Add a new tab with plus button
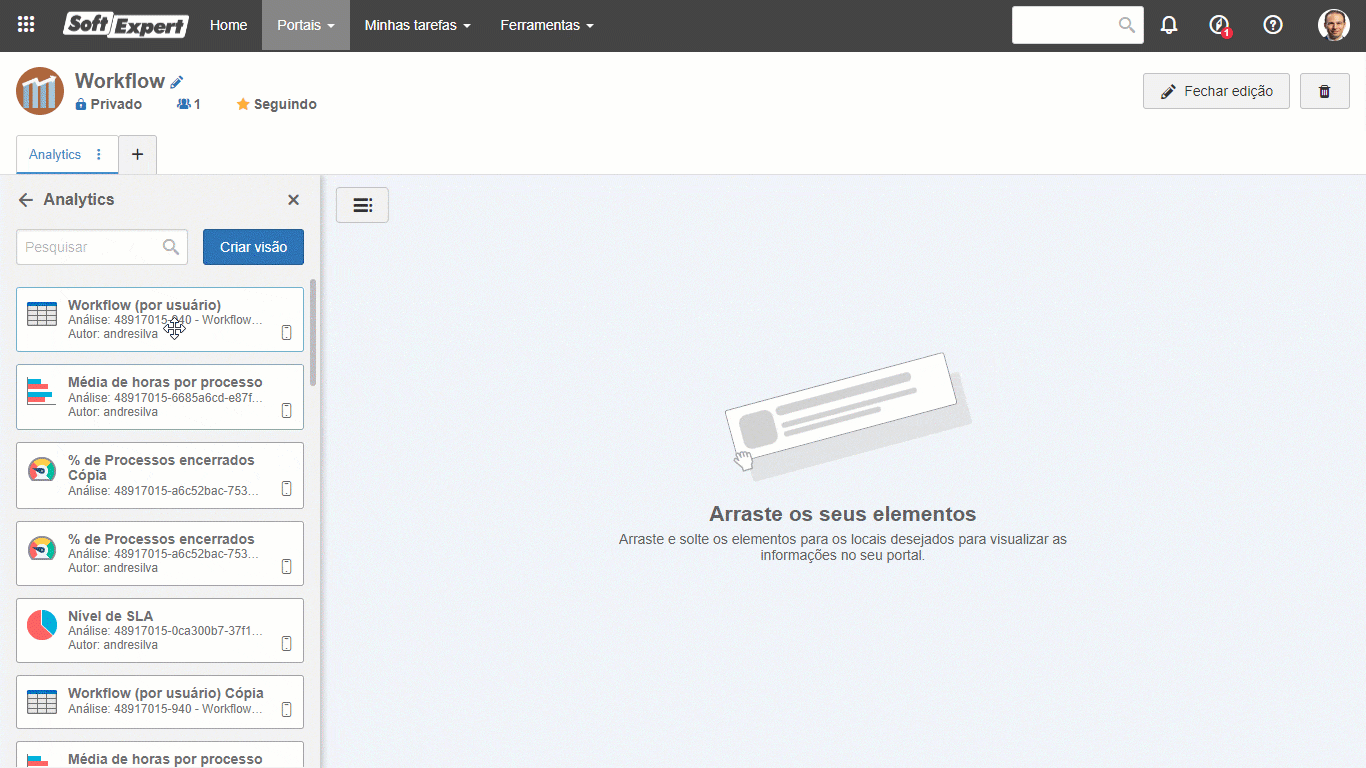The image size is (1366, 768). click(x=137, y=154)
